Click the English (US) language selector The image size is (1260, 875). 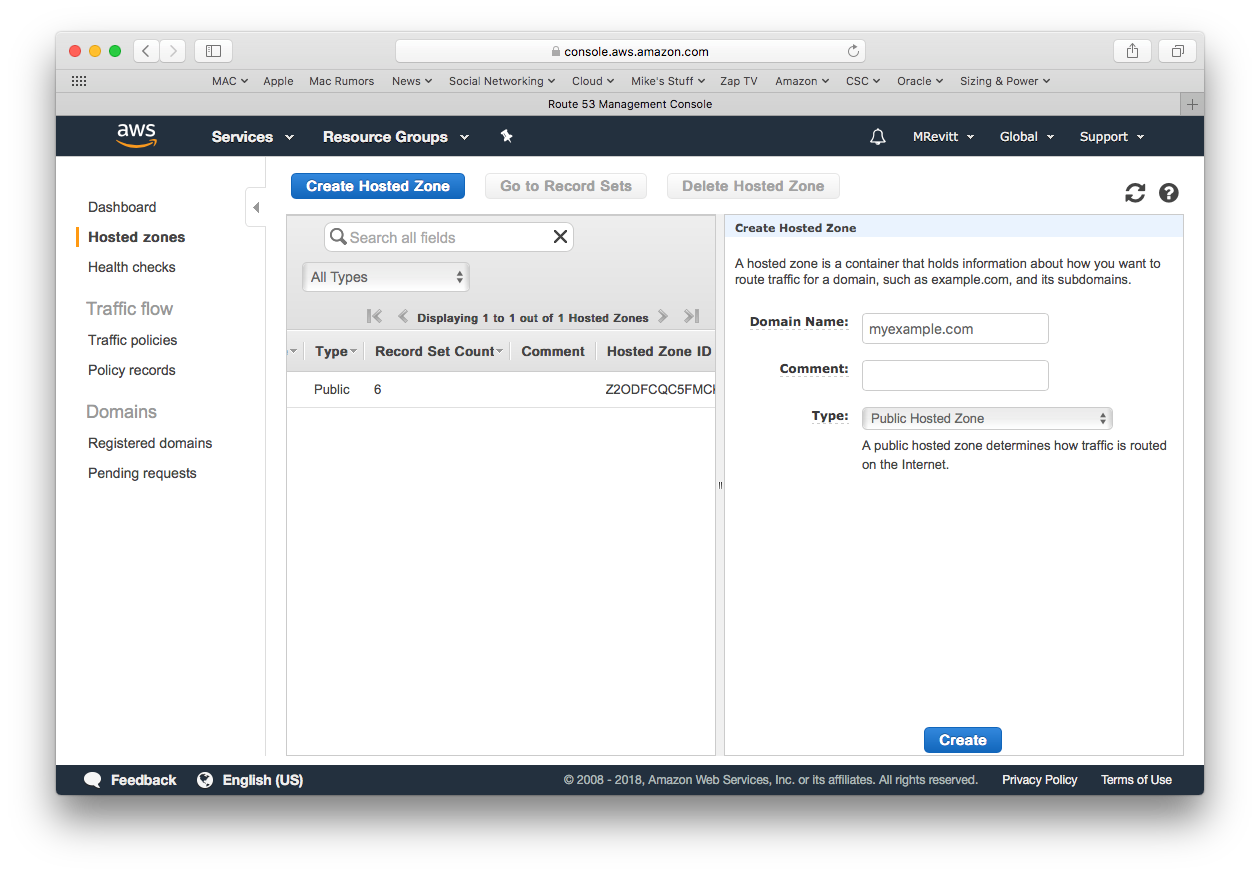coord(262,780)
